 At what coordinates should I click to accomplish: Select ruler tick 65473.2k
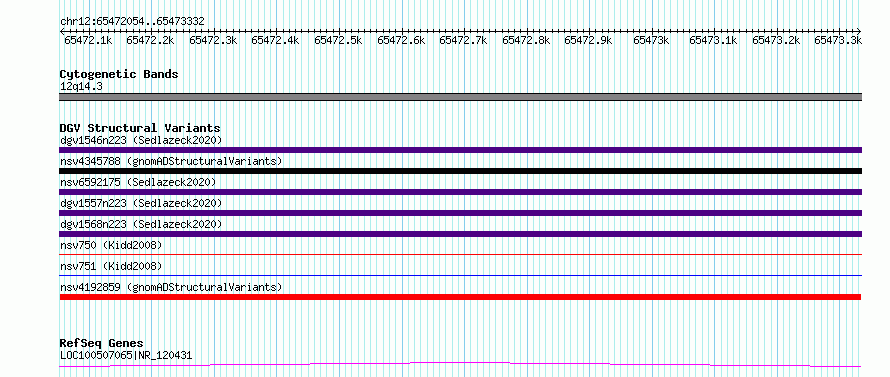[776, 40]
